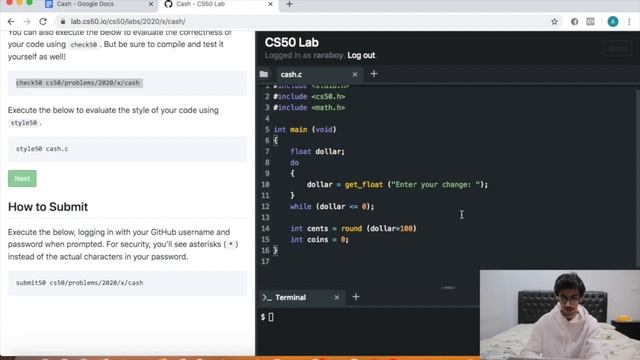Select the cash.c file tab

click(x=291, y=74)
